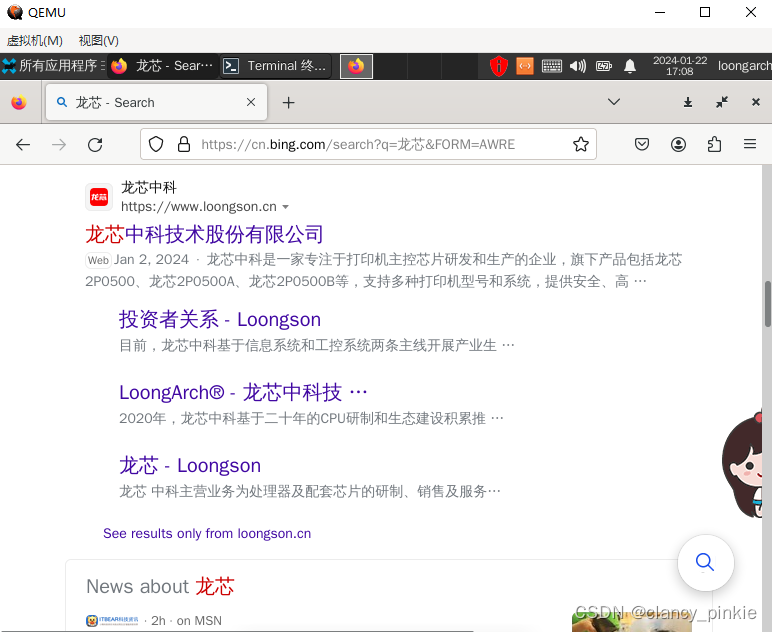The height and width of the screenshot is (632, 772).
Task: Click See results only from loongson.cn
Action: (207, 534)
